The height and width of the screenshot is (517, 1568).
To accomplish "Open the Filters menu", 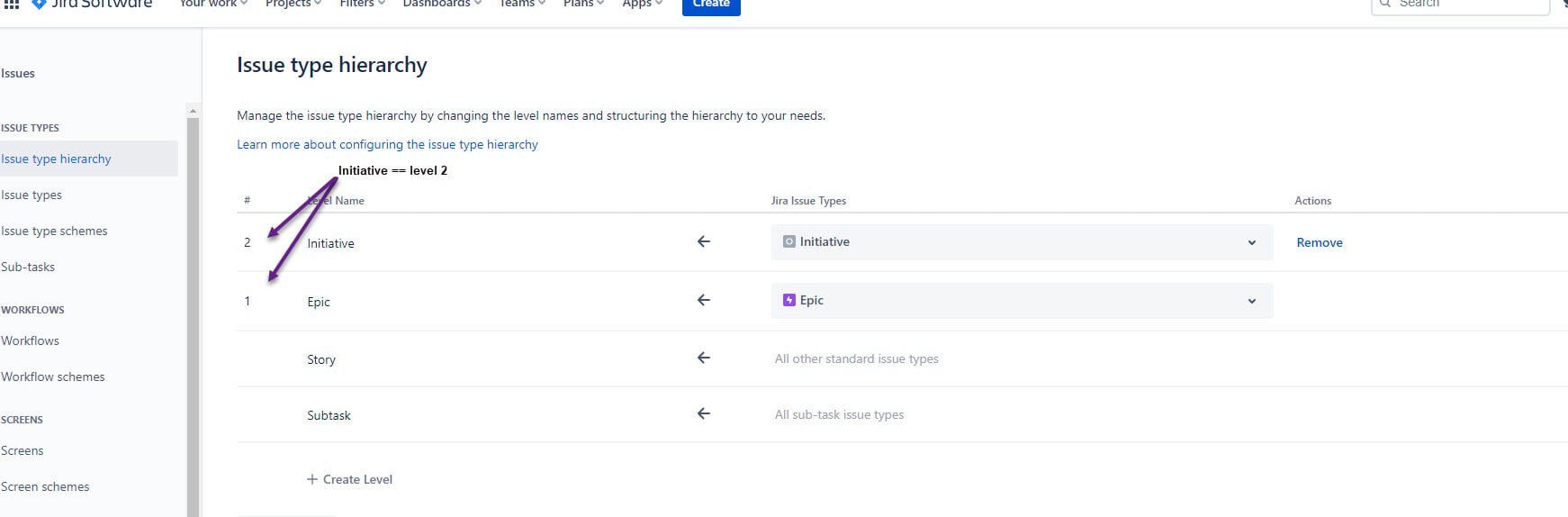I will pyautogui.click(x=362, y=4).
